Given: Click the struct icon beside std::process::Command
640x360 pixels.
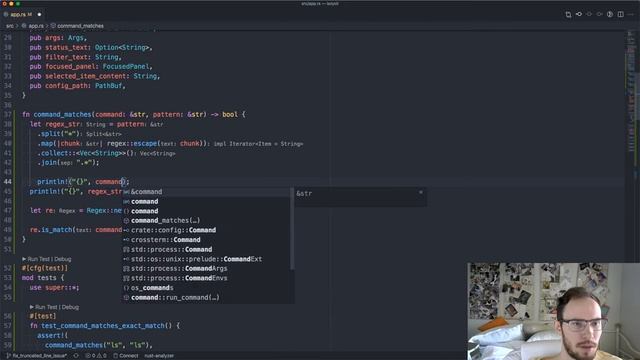Looking at the screenshot, I should click(x=127, y=249).
